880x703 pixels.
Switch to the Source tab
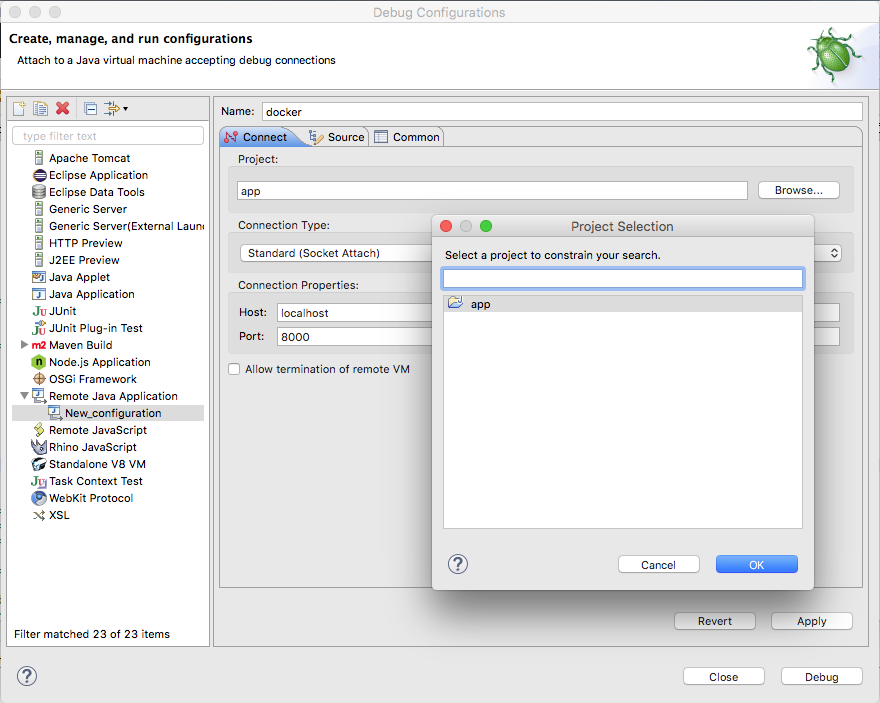click(337, 137)
